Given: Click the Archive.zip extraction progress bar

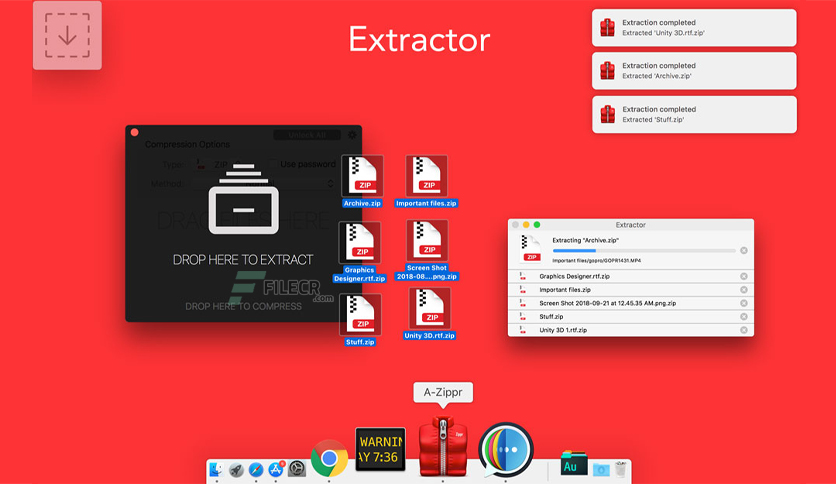Looking at the screenshot, I should 644,251.
